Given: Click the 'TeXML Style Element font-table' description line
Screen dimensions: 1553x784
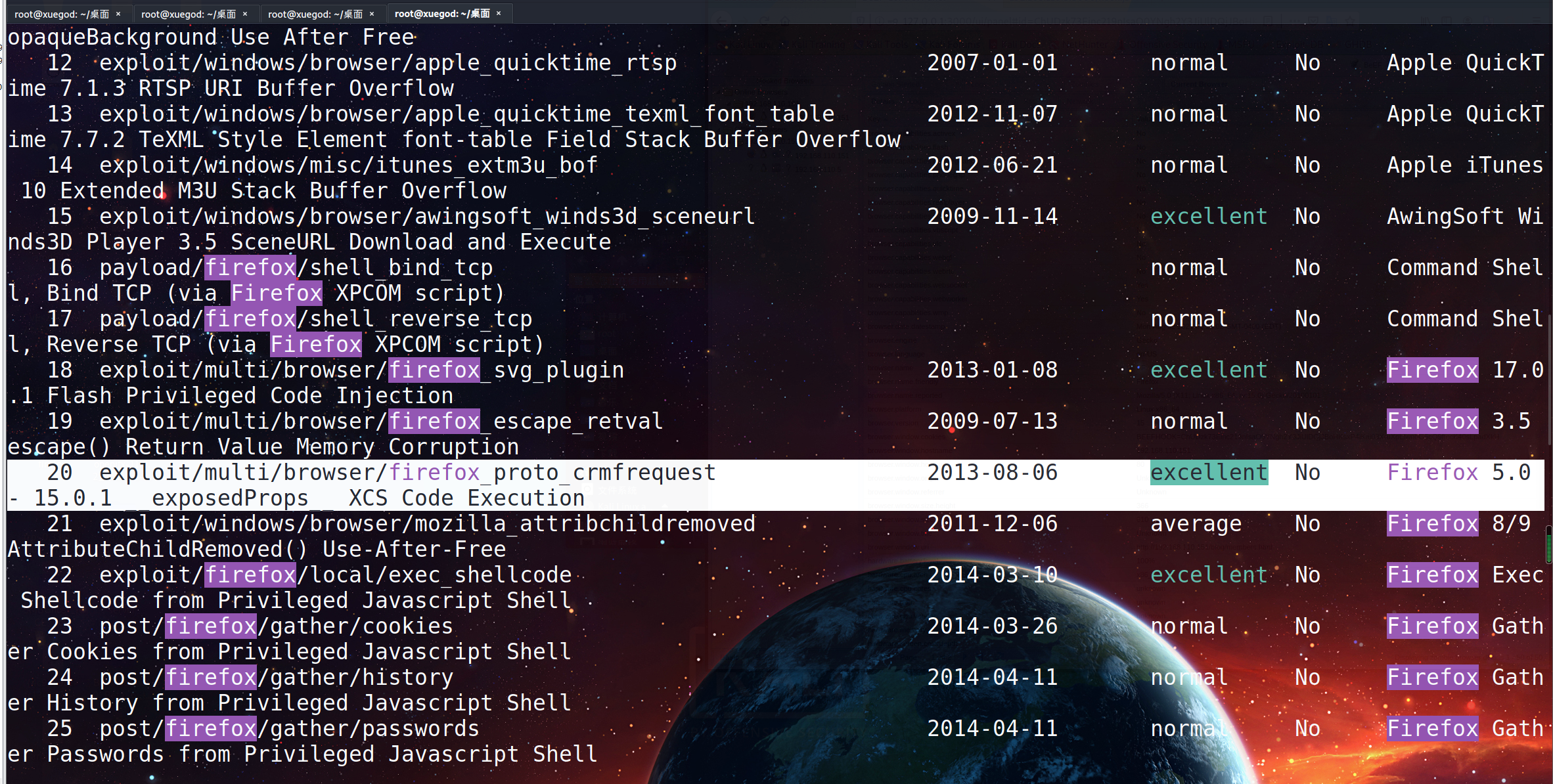Looking at the screenshot, I should click(x=454, y=140).
